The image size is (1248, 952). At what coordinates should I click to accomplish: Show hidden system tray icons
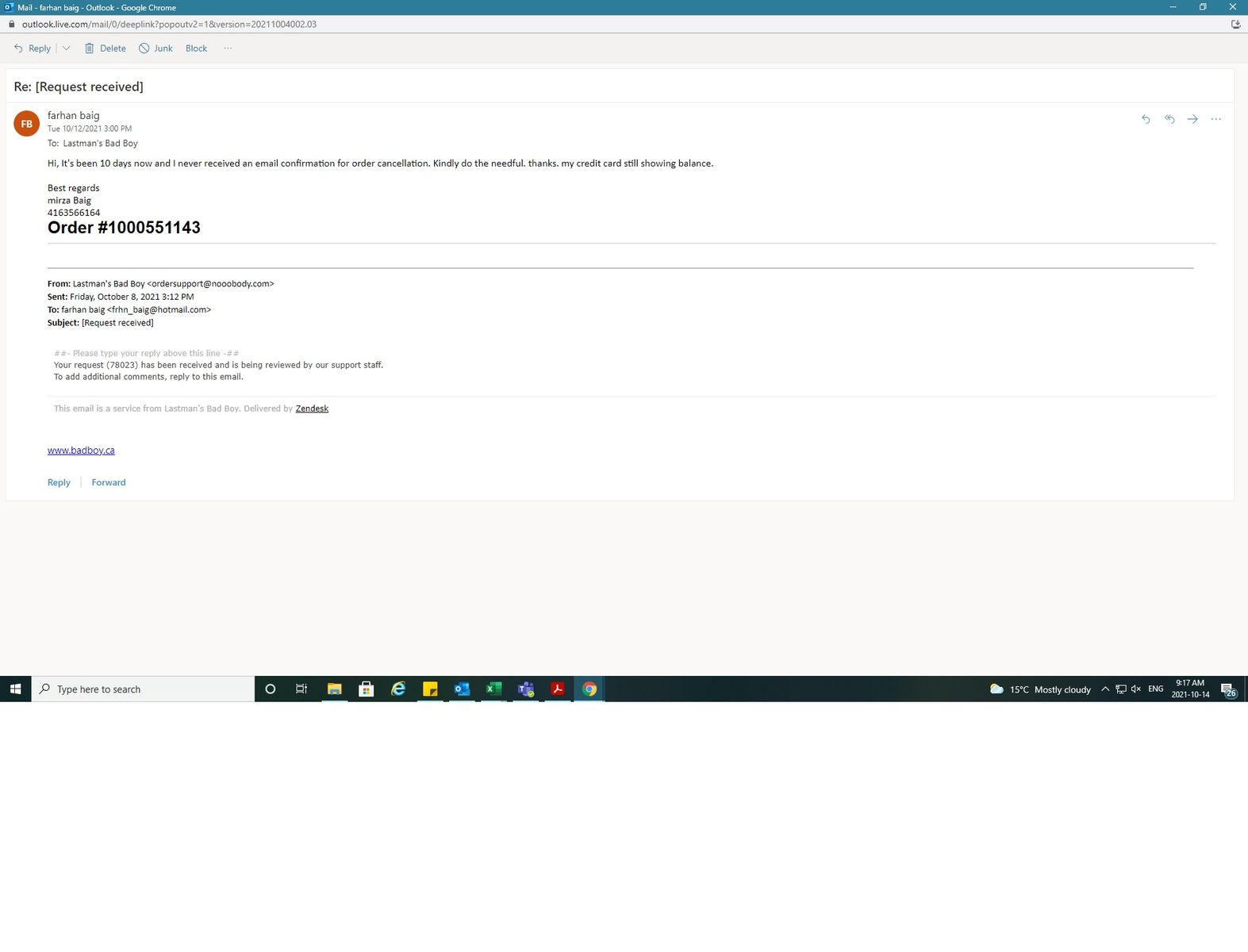coord(1104,689)
